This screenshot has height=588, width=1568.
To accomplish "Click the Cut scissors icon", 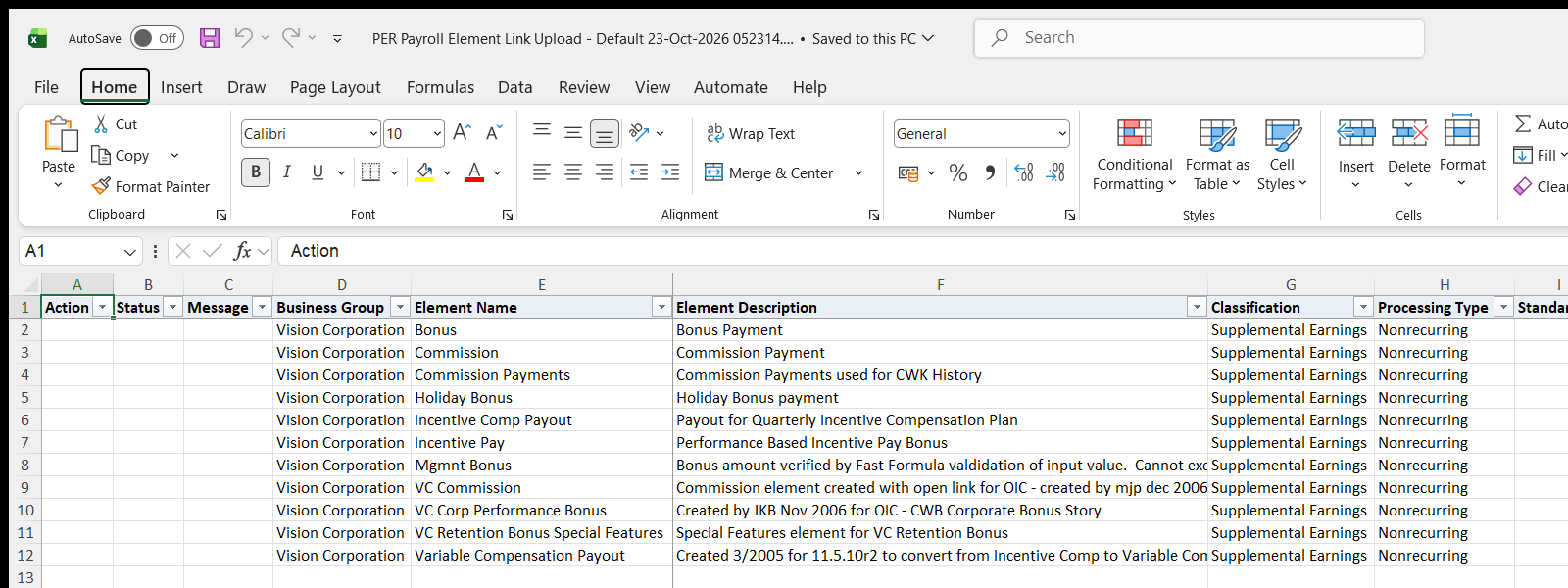I will coord(101,124).
